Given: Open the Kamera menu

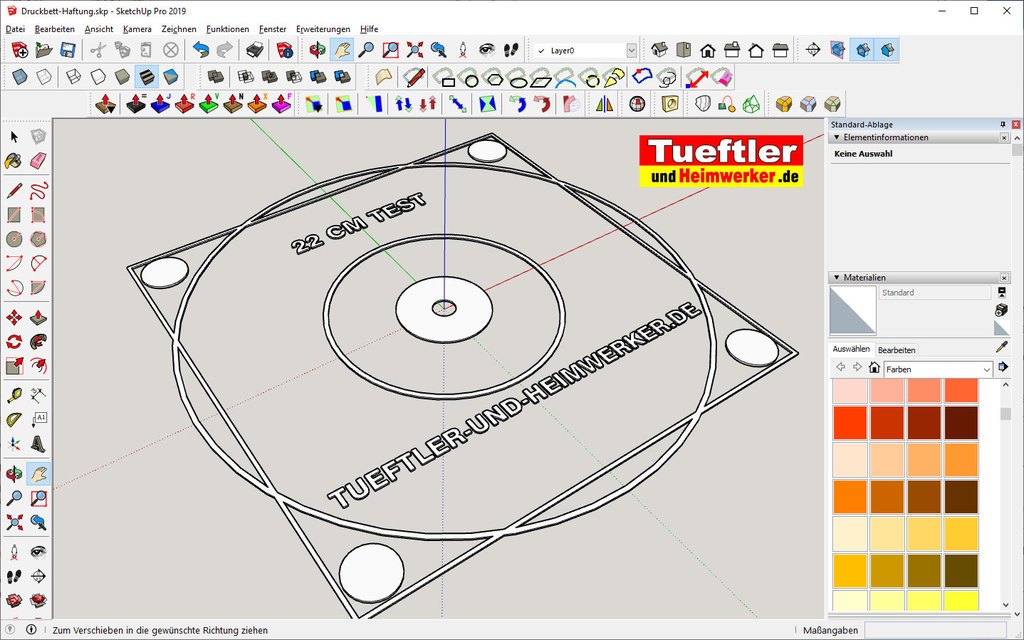Looking at the screenshot, I should pos(137,29).
